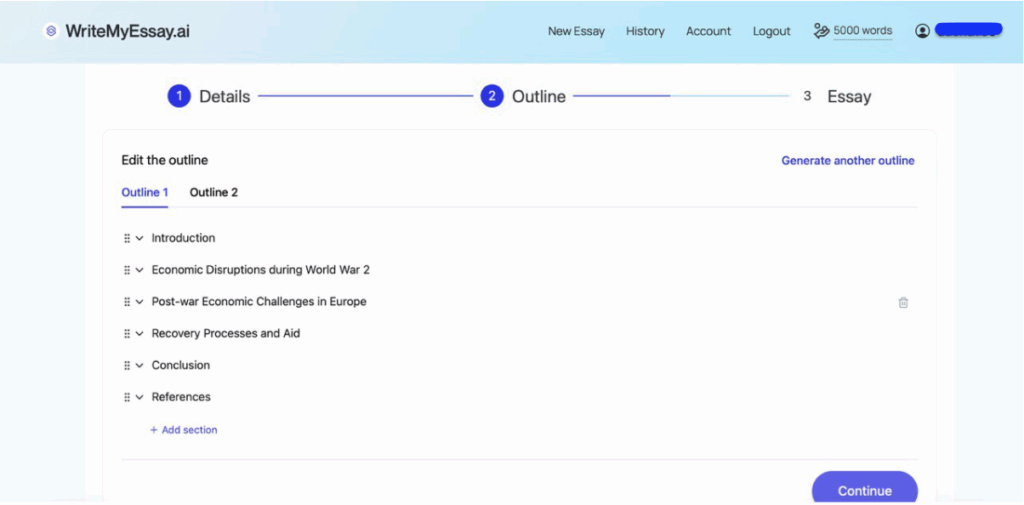The height and width of the screenshot is (505, 1024).
Task: Click the Add section link
Action: click(184, 430)
